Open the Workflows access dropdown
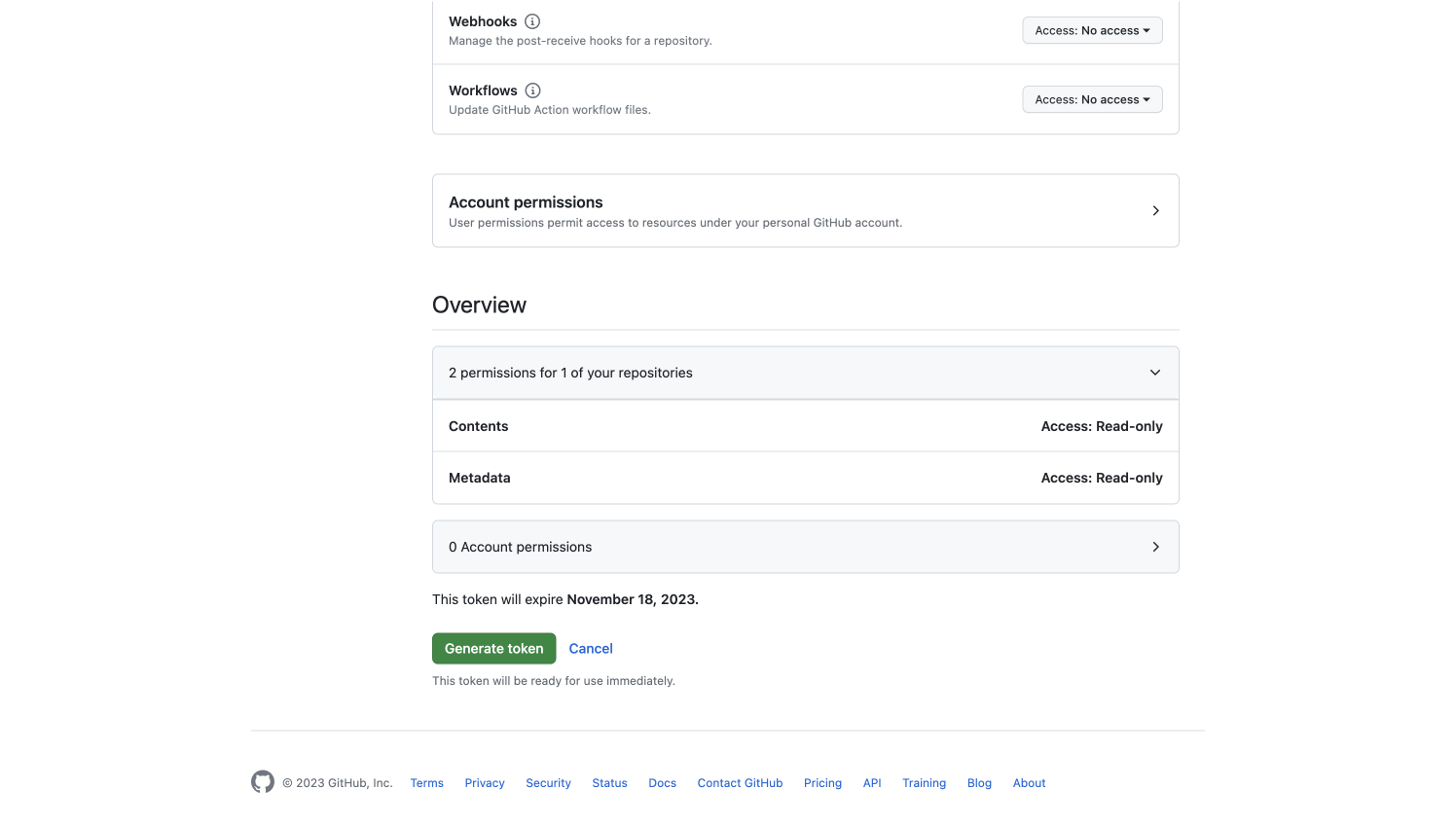The height and width of the screenshot is (825, 1456). click(x=1092, y=98)
